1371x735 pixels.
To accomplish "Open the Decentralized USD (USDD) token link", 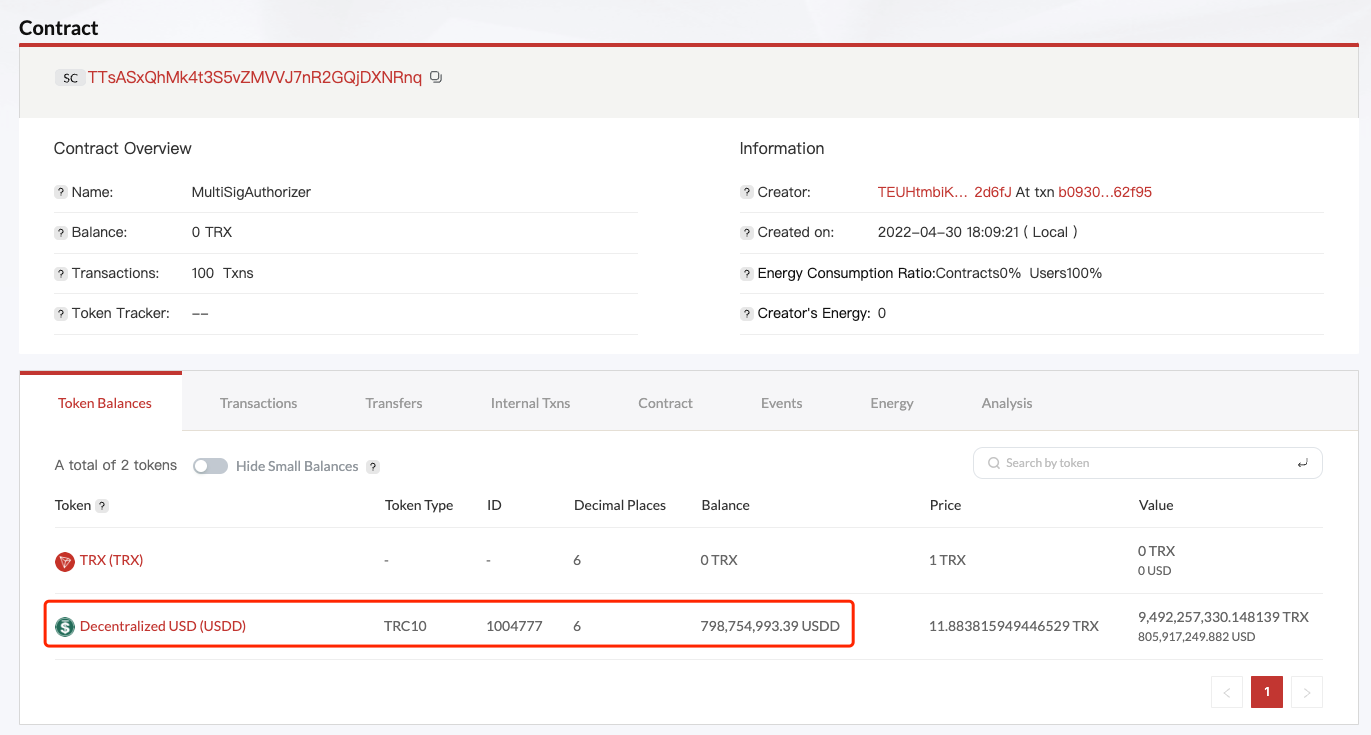I will (x=163, y=626).
